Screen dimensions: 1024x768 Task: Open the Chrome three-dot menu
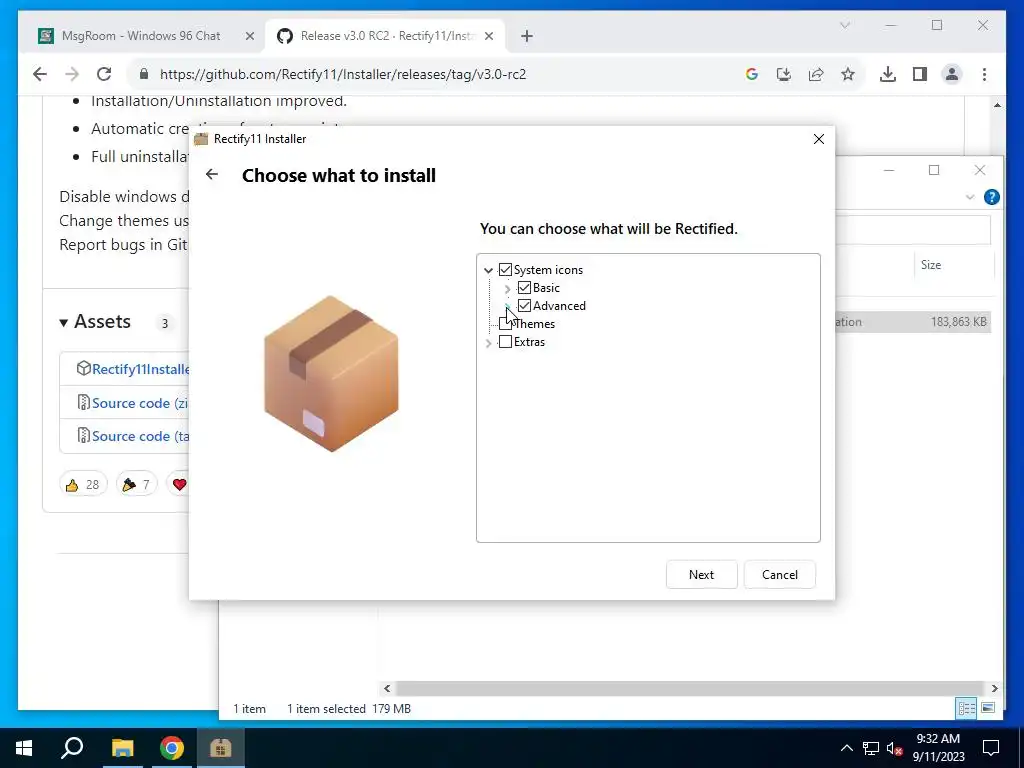[984, 74]
